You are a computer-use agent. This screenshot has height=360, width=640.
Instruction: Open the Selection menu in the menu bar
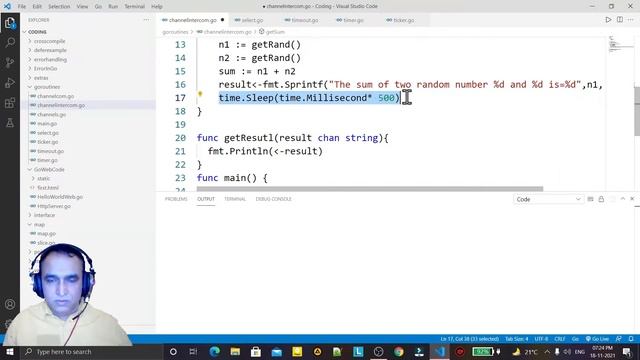pyautogui.click(x=59, y=7)
